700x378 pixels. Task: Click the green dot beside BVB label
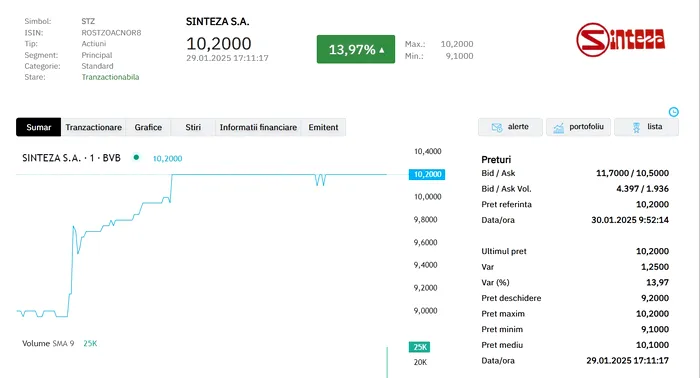pos(136,157)
